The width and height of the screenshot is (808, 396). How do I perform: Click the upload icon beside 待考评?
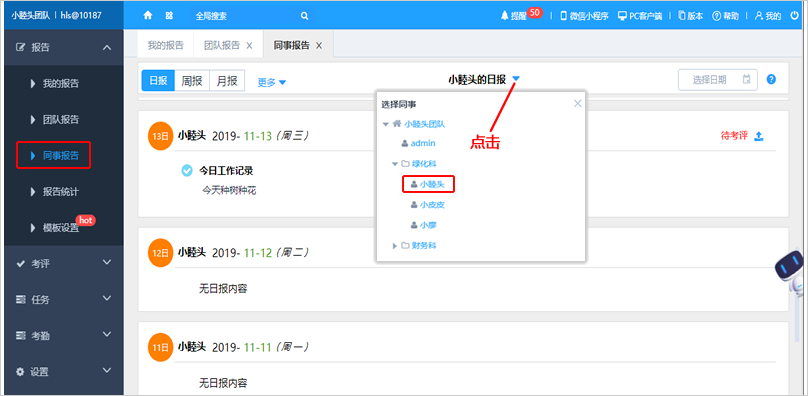[x=759, y=136]
